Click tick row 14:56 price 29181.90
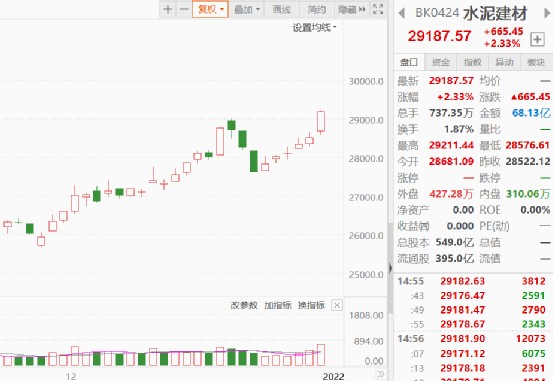This screenshot has width=553, height=381. pos(462,339)
